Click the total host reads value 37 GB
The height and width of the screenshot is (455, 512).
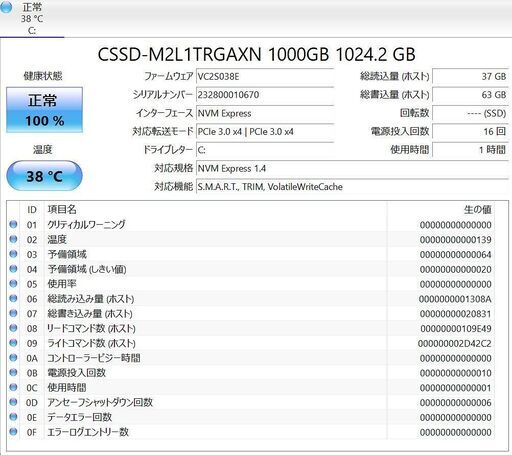(470, 77)
